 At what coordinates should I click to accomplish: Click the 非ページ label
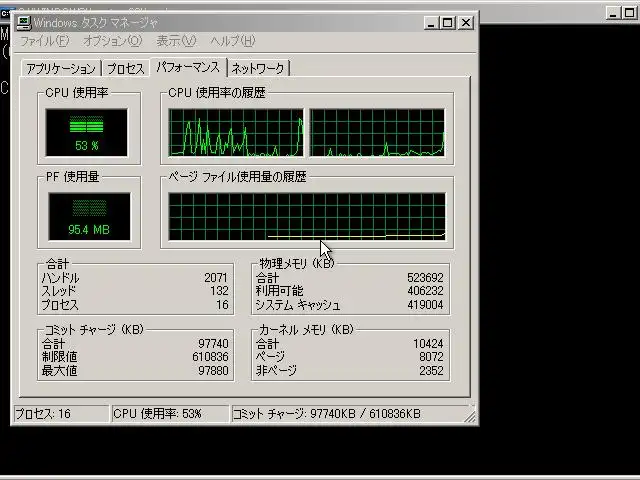point(276,371)
